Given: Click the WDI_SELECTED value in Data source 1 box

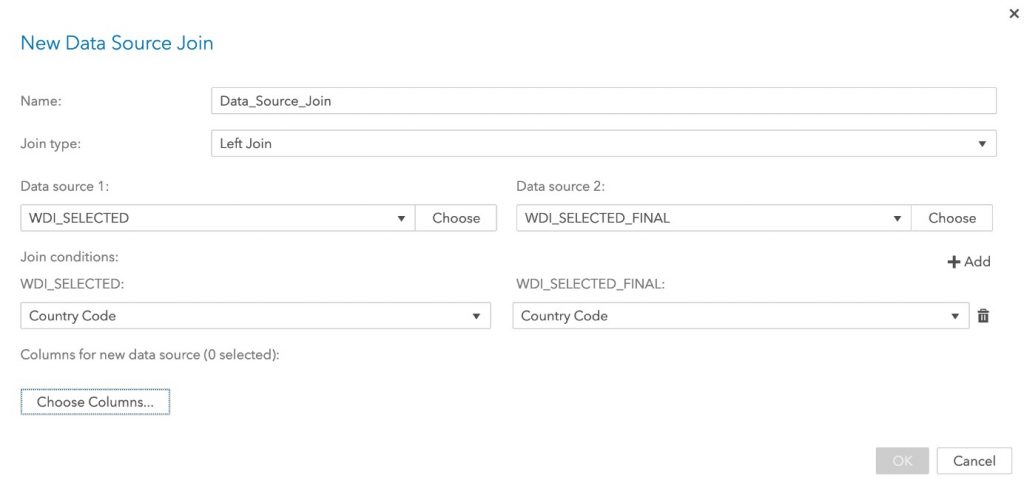Looking at the screenshot, I should (x=79, y=218).
